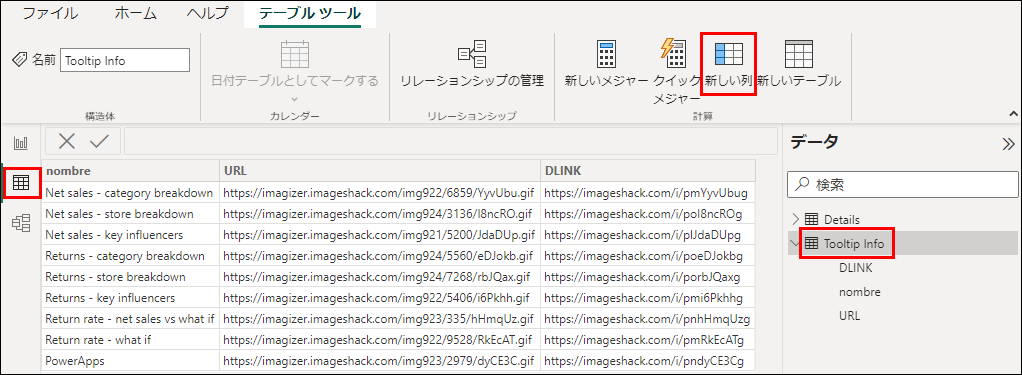
Task: Click the table name field Tooltip Info
Action: click(x=124, y=60)
